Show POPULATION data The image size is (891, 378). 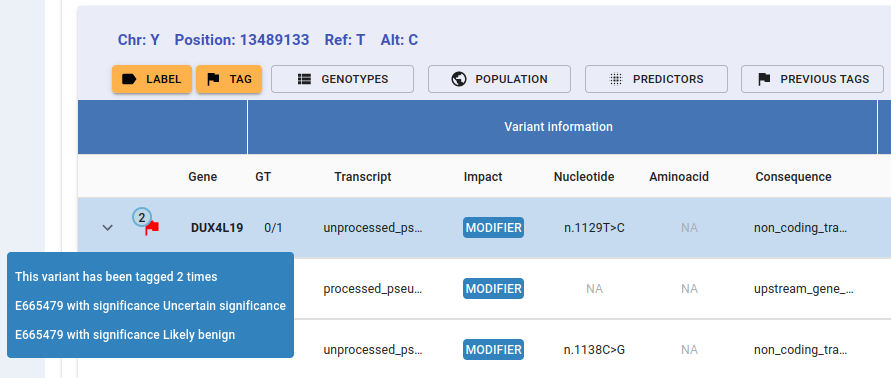tap(499, 79)
